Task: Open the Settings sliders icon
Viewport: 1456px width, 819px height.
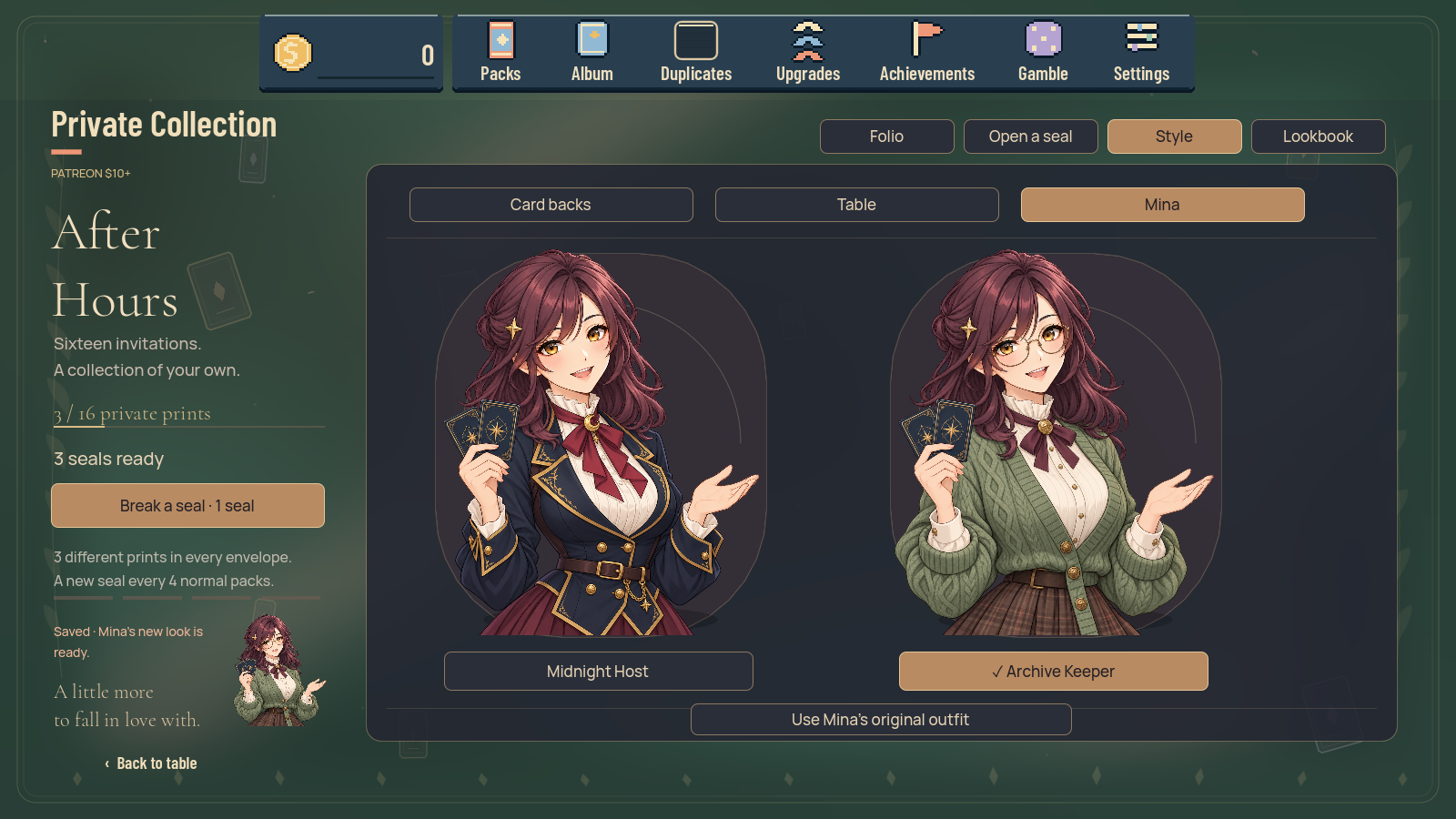Action: (x=1141, y=38)
